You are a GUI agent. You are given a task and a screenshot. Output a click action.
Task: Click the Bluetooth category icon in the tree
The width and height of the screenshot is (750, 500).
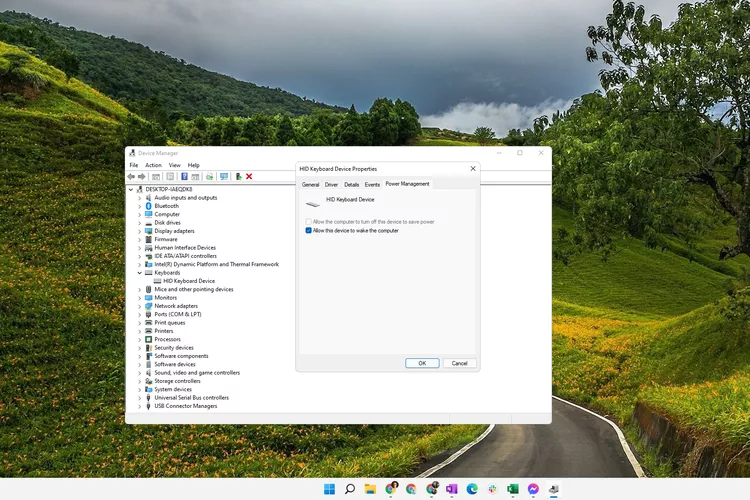pyautogui.click(x=149, y=206)
